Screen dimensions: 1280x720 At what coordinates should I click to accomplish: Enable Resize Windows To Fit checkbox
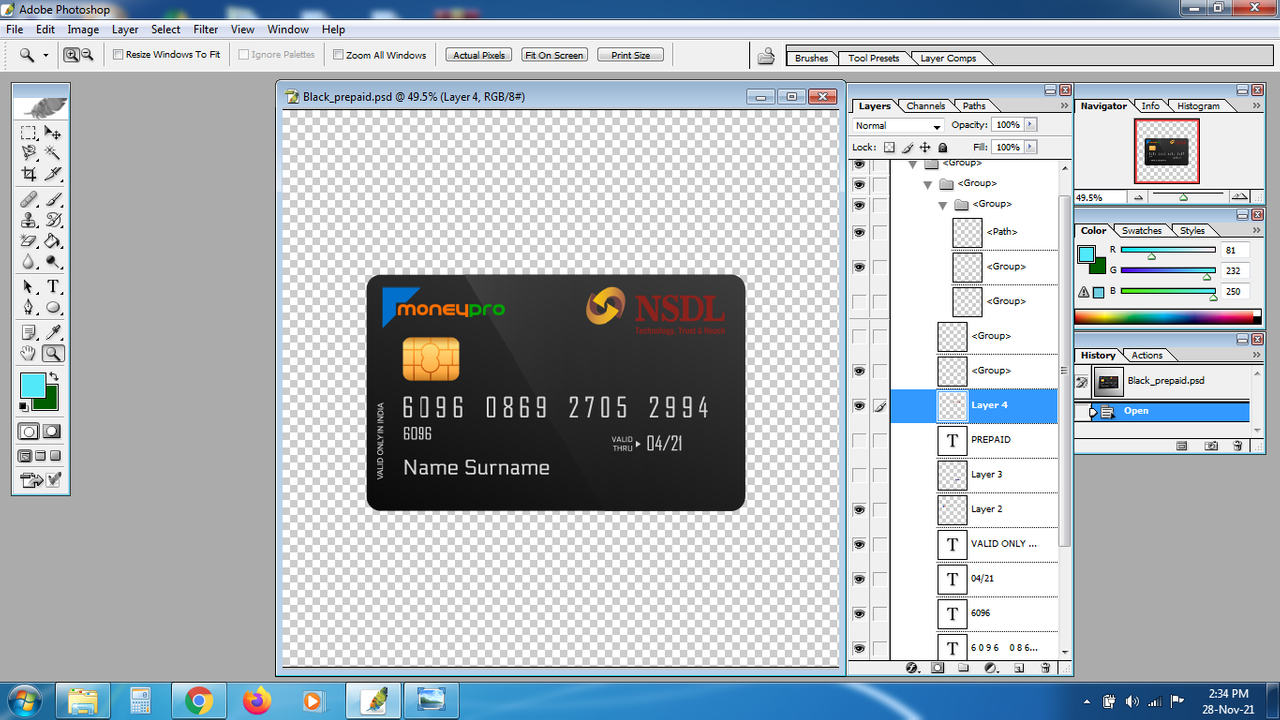pos(118,55)
